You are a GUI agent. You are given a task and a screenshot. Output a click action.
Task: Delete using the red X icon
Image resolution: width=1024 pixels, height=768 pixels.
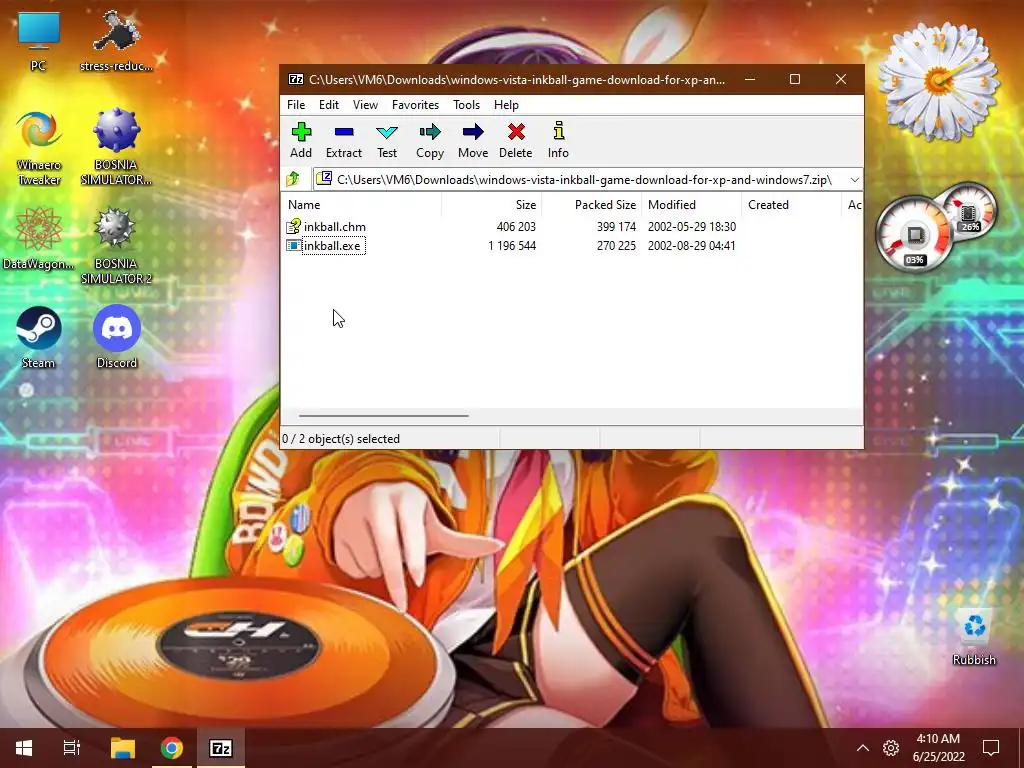516,132
